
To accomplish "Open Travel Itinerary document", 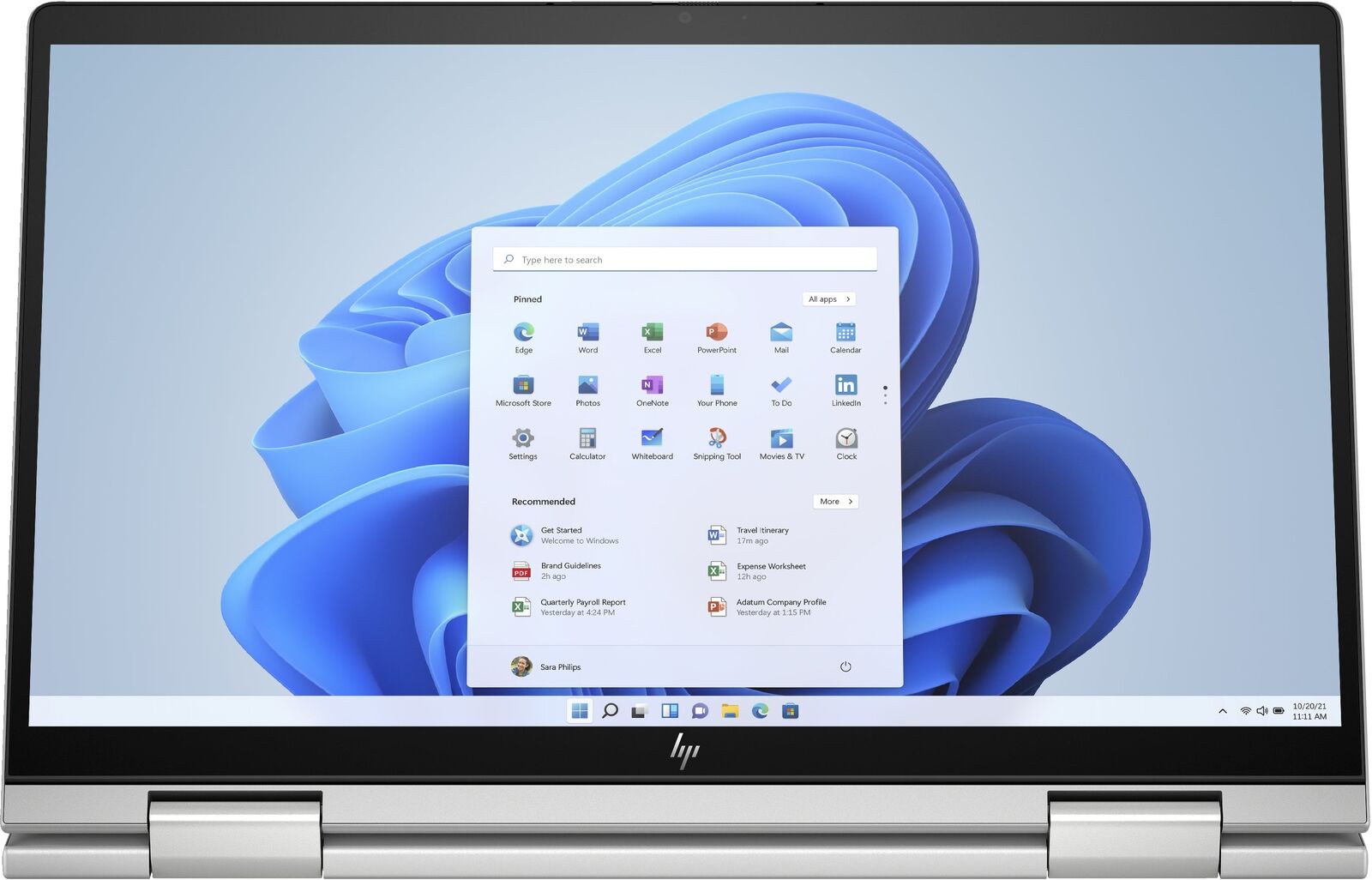I will (x=749, y=535).
